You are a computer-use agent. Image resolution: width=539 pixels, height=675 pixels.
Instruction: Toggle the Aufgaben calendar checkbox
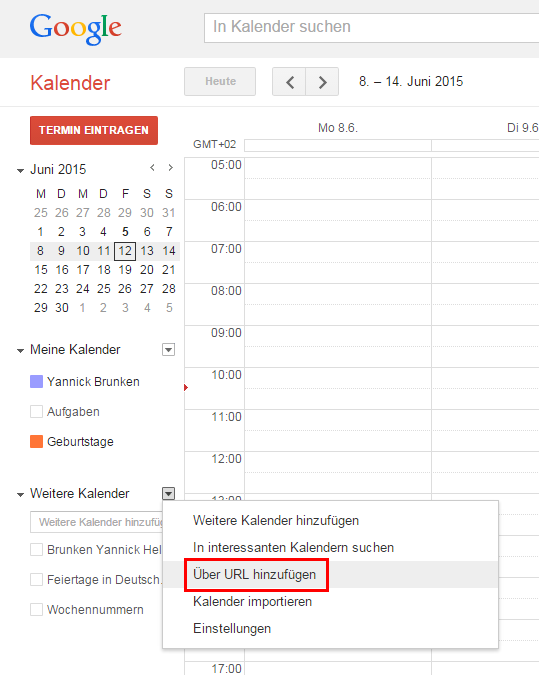(37, 412)
